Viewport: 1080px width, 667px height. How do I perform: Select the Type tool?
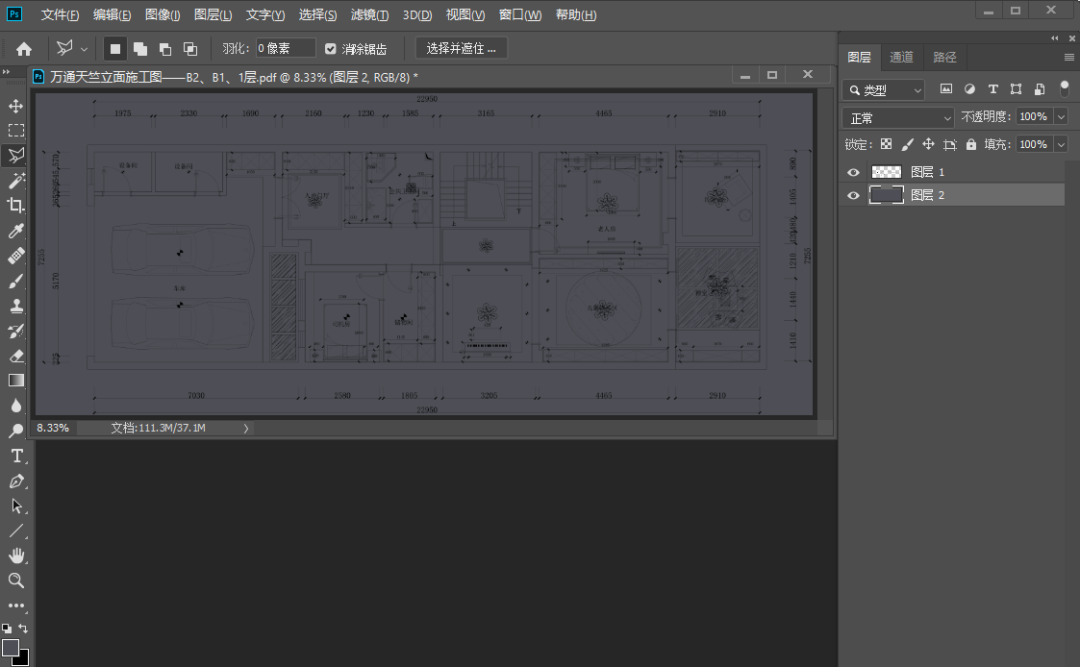[16, 455]
